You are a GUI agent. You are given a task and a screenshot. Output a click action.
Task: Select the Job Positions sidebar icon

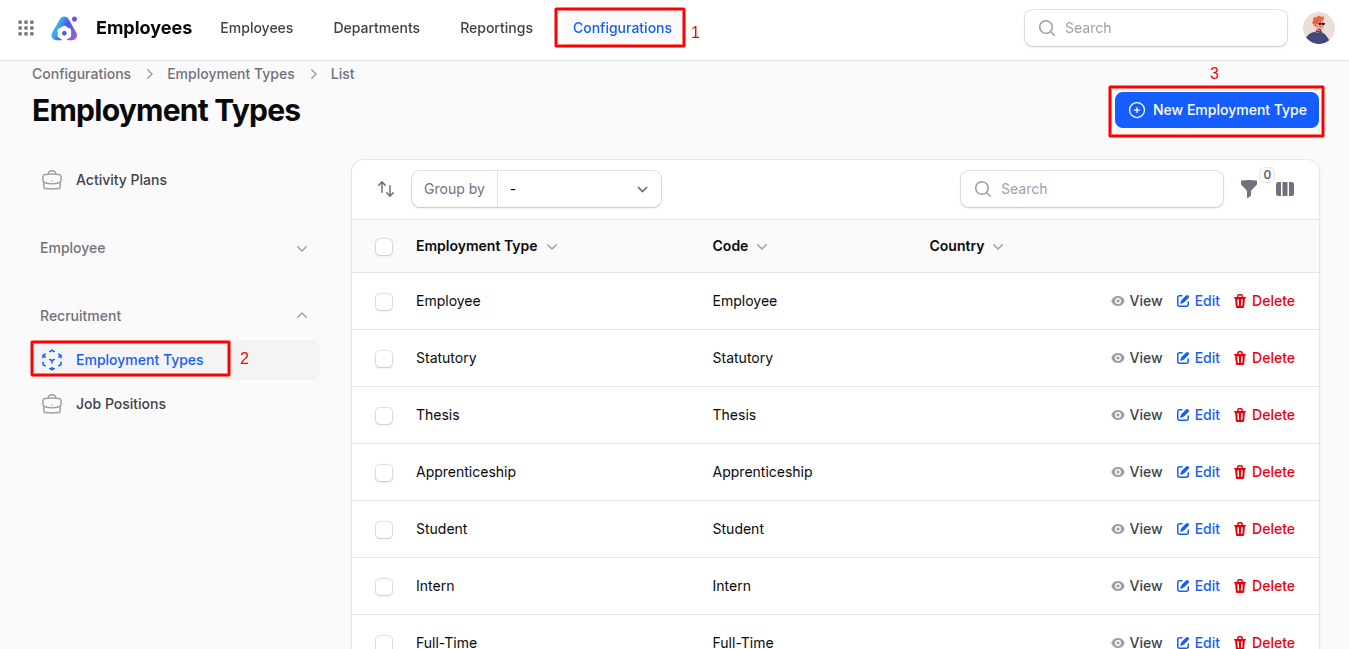[x=51, y=404]
